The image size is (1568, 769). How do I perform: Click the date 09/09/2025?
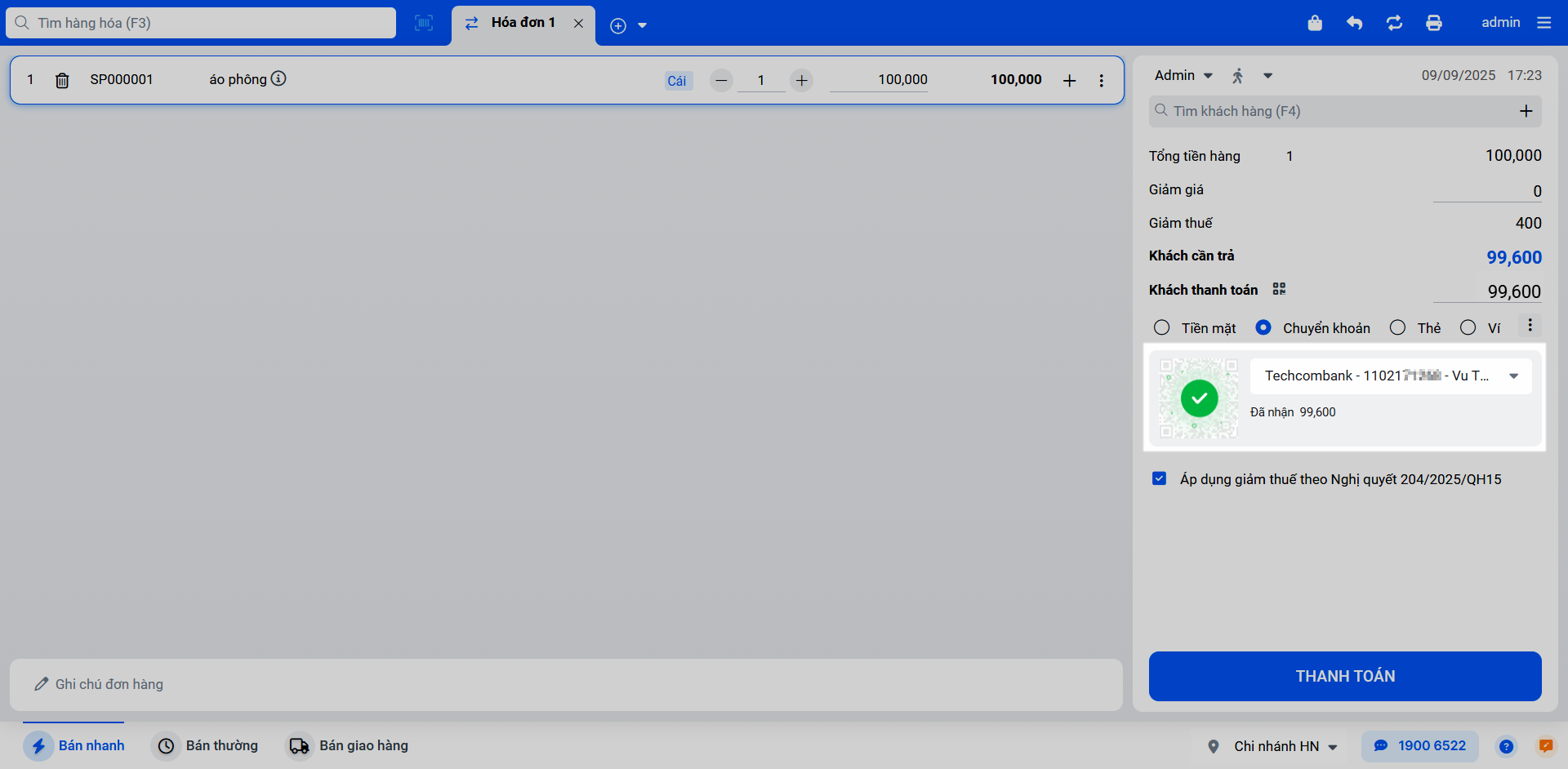pos(1459,75)
